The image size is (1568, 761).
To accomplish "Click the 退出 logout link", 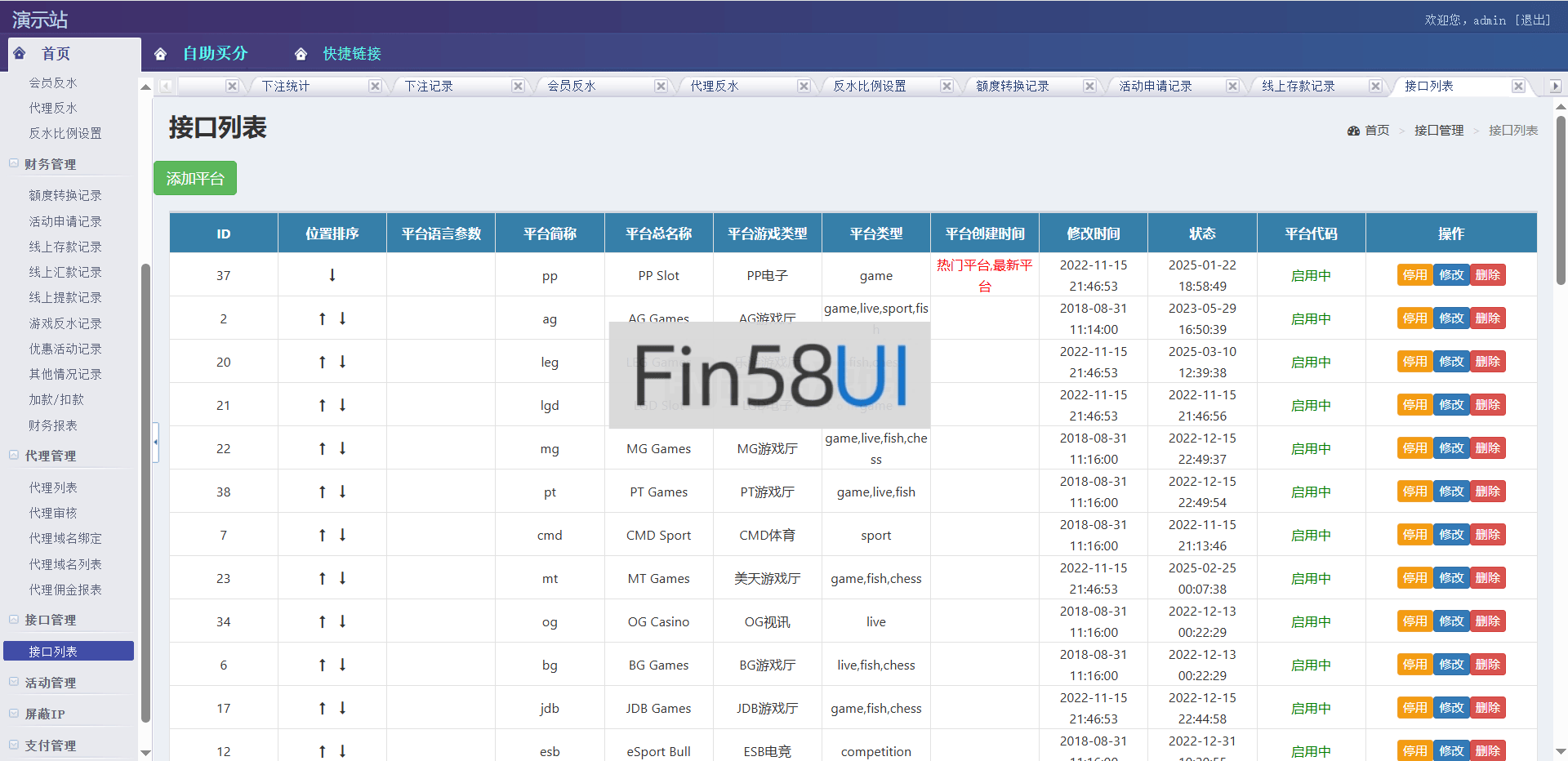I will 1533,20.
